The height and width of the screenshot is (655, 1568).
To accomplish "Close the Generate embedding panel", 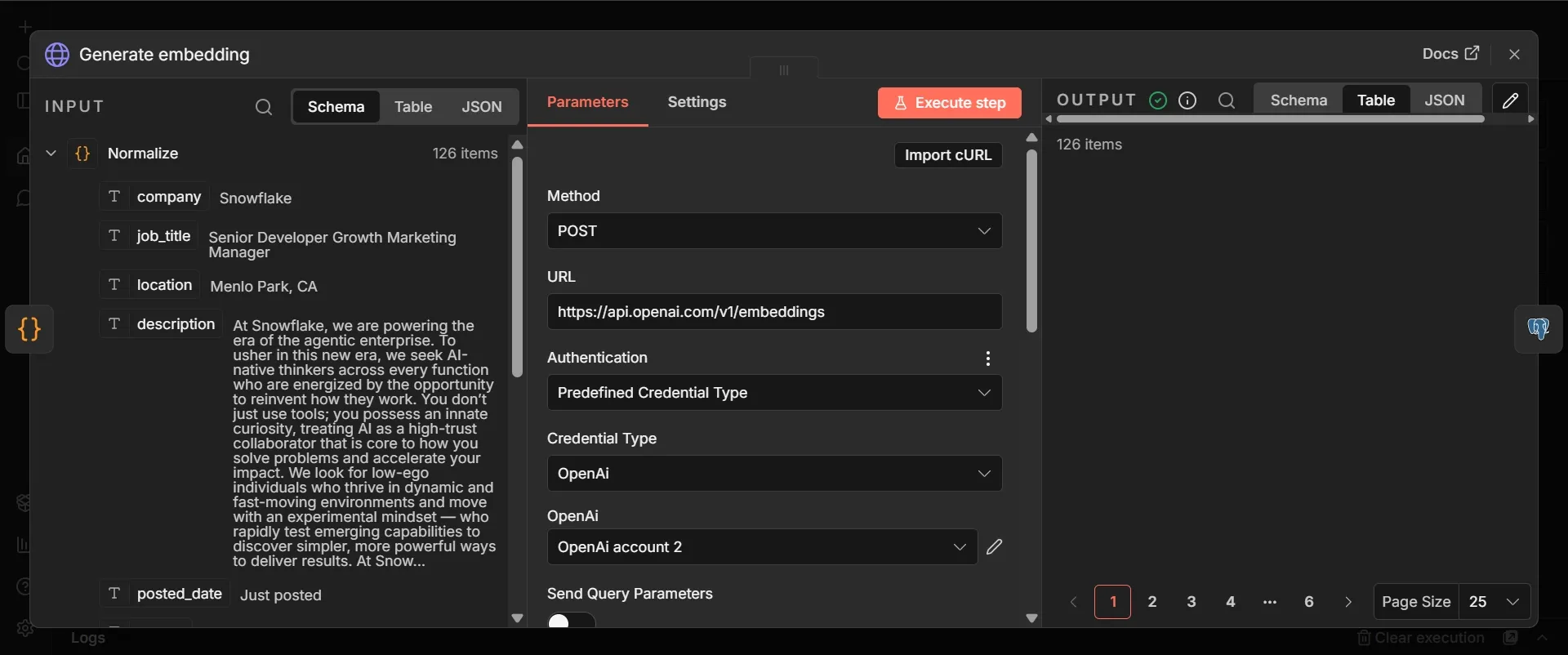I will (x=1514, y=54).
